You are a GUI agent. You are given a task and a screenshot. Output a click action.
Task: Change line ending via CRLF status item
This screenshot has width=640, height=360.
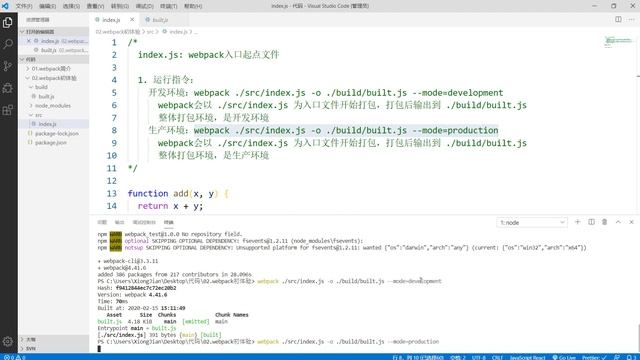(x=497, y=357)
